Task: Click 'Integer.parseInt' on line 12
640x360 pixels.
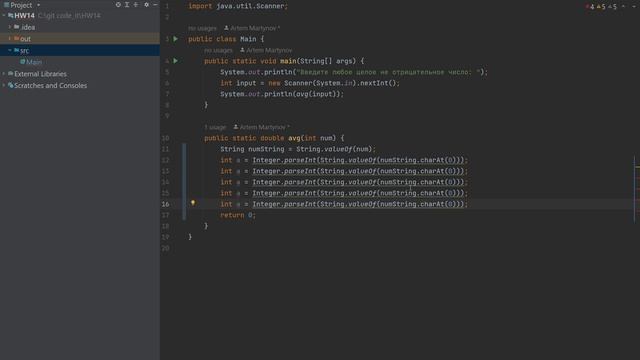Action: click(284, 160)
